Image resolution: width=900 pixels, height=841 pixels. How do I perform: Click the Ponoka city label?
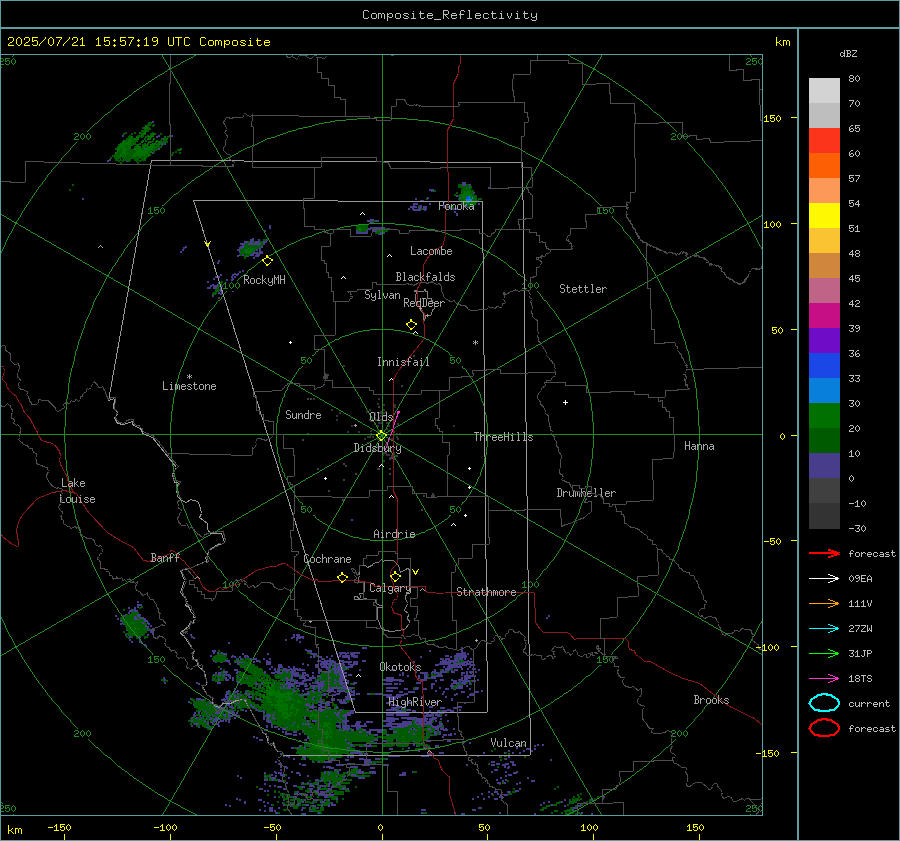click(456, 206)
